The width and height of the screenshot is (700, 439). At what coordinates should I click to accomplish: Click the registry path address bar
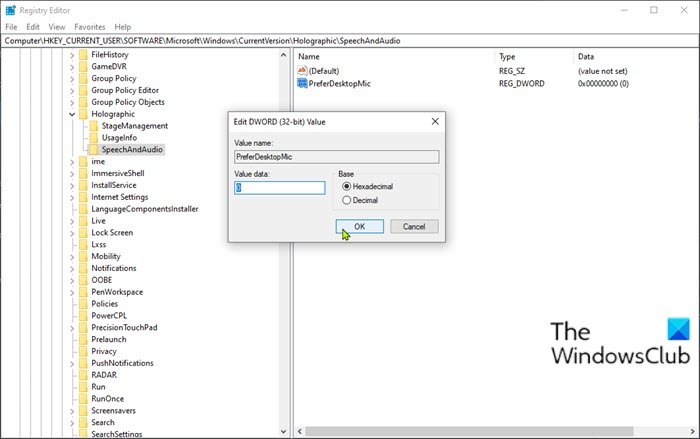pyautogui.click(x=350, y=41)
